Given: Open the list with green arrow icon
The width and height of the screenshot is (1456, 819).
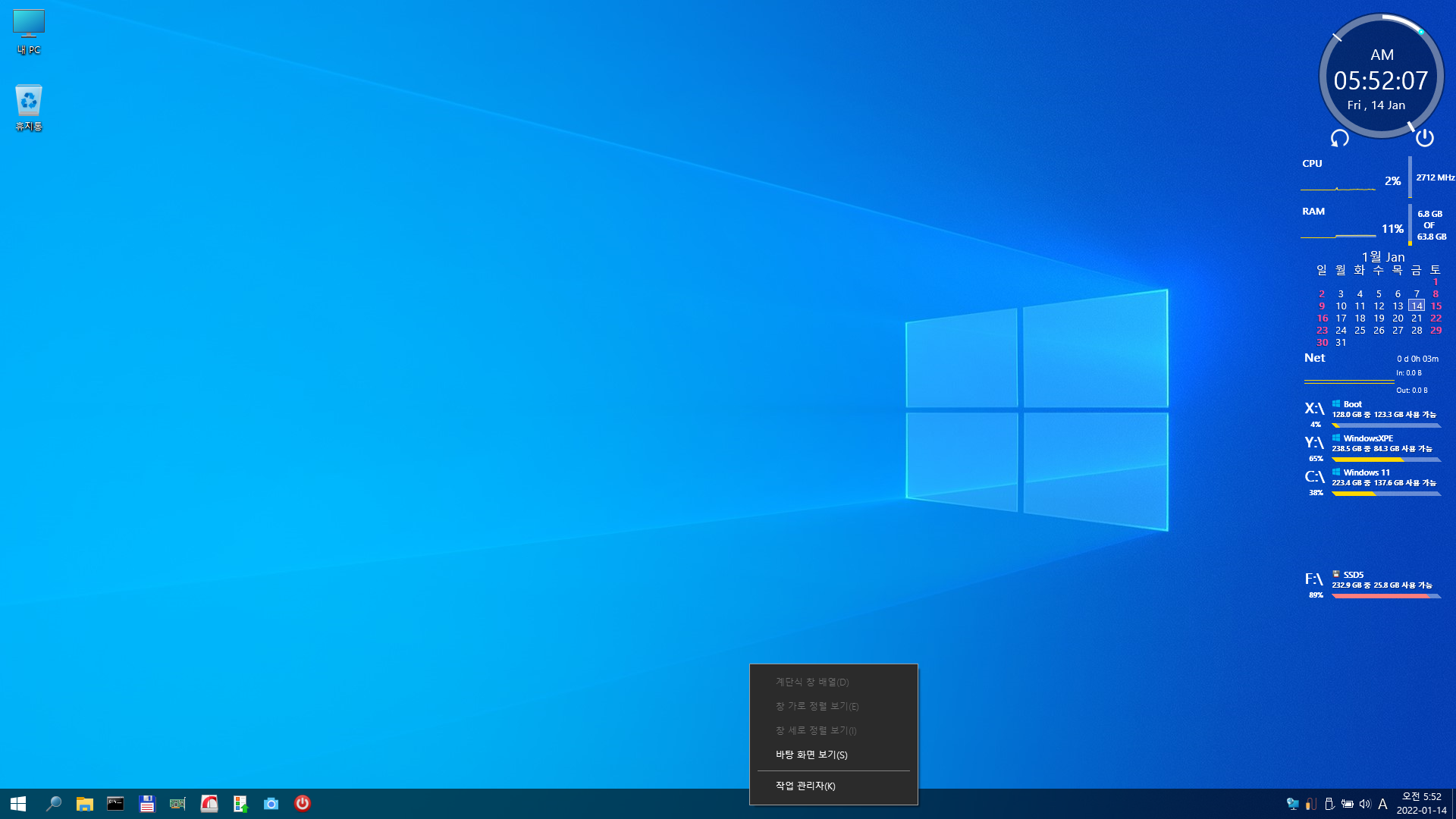Looking at the screenshot, I should tap(240, 804).
